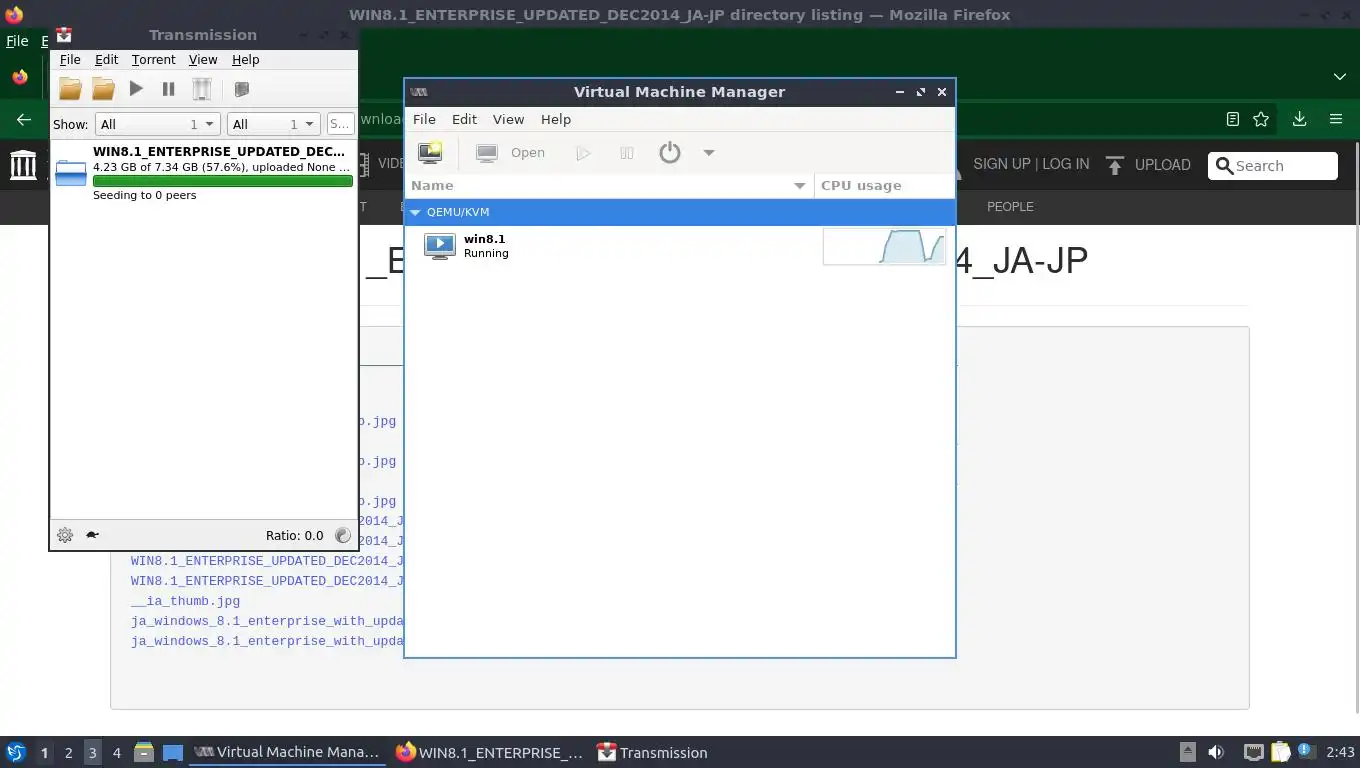The height and width of the screenshot is (768, 1360).
Task: Expand the first Show filter dropdown
Action: 157,124
